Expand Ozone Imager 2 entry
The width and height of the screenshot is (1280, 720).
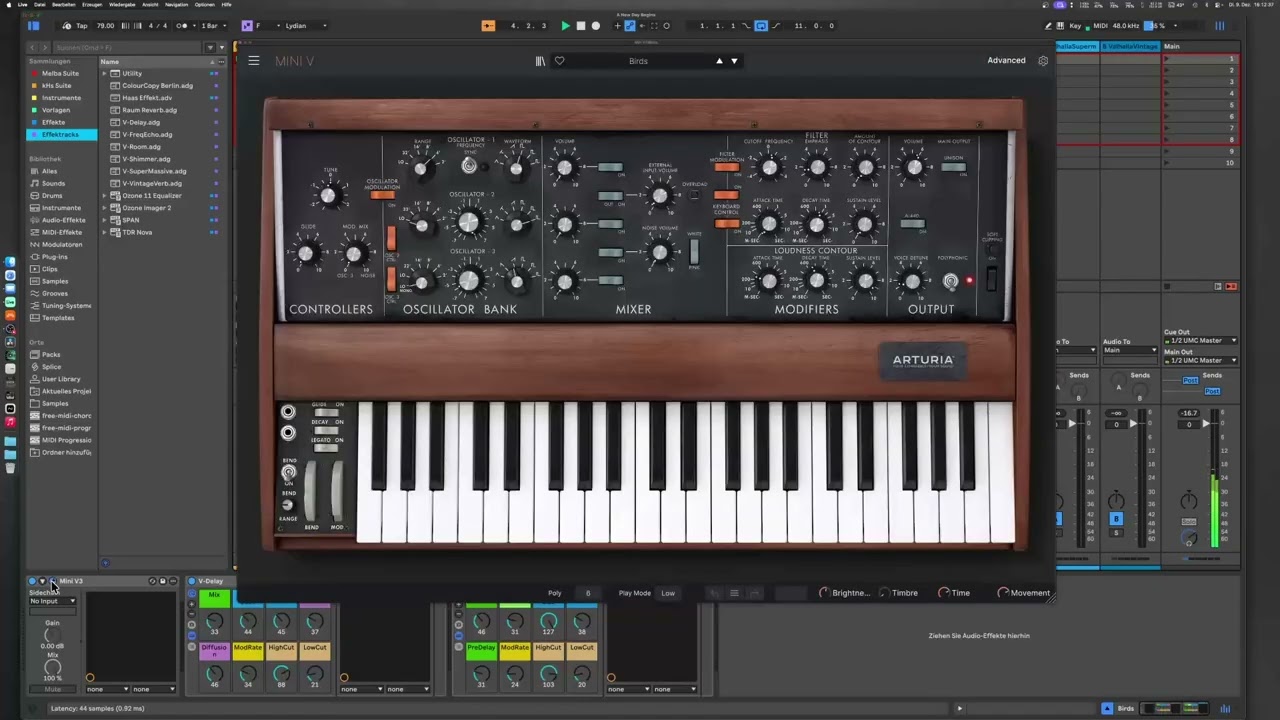point(104,208)
